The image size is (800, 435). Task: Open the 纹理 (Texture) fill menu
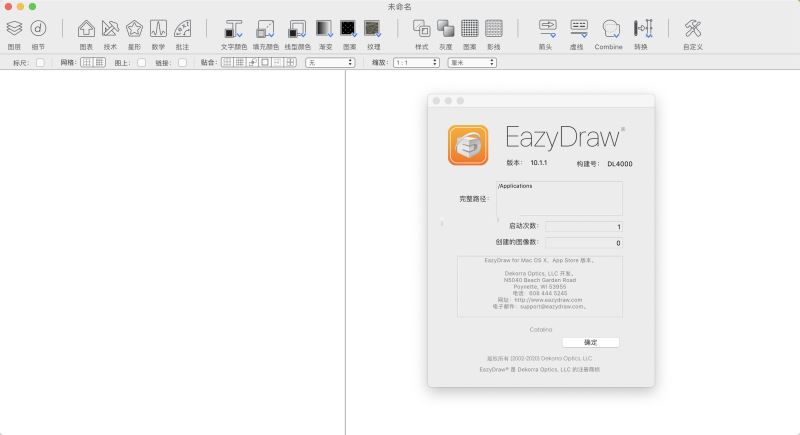372,29
